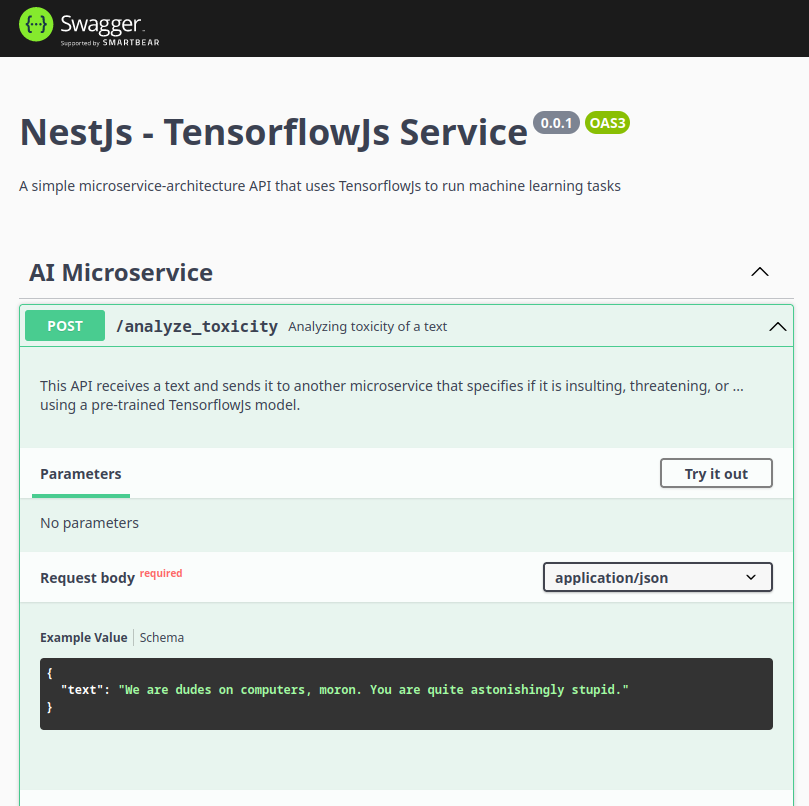Click the 'Request body' label

click(x=87, y=578)
